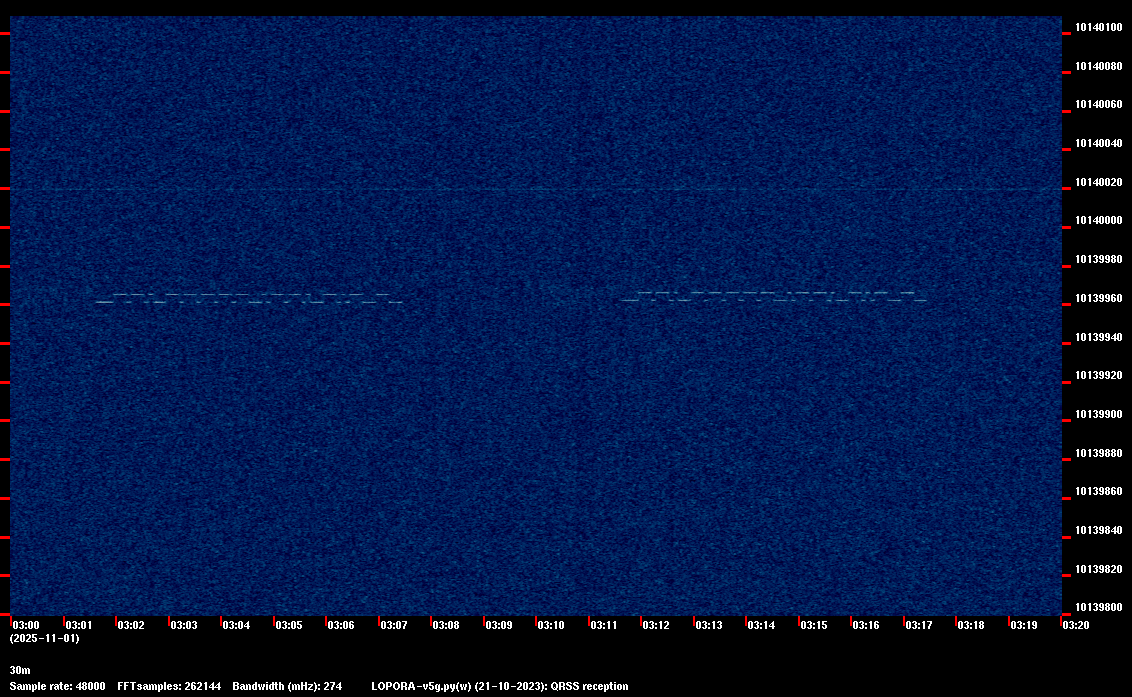Click the 10139860 frequency label

click(1099, 492)
